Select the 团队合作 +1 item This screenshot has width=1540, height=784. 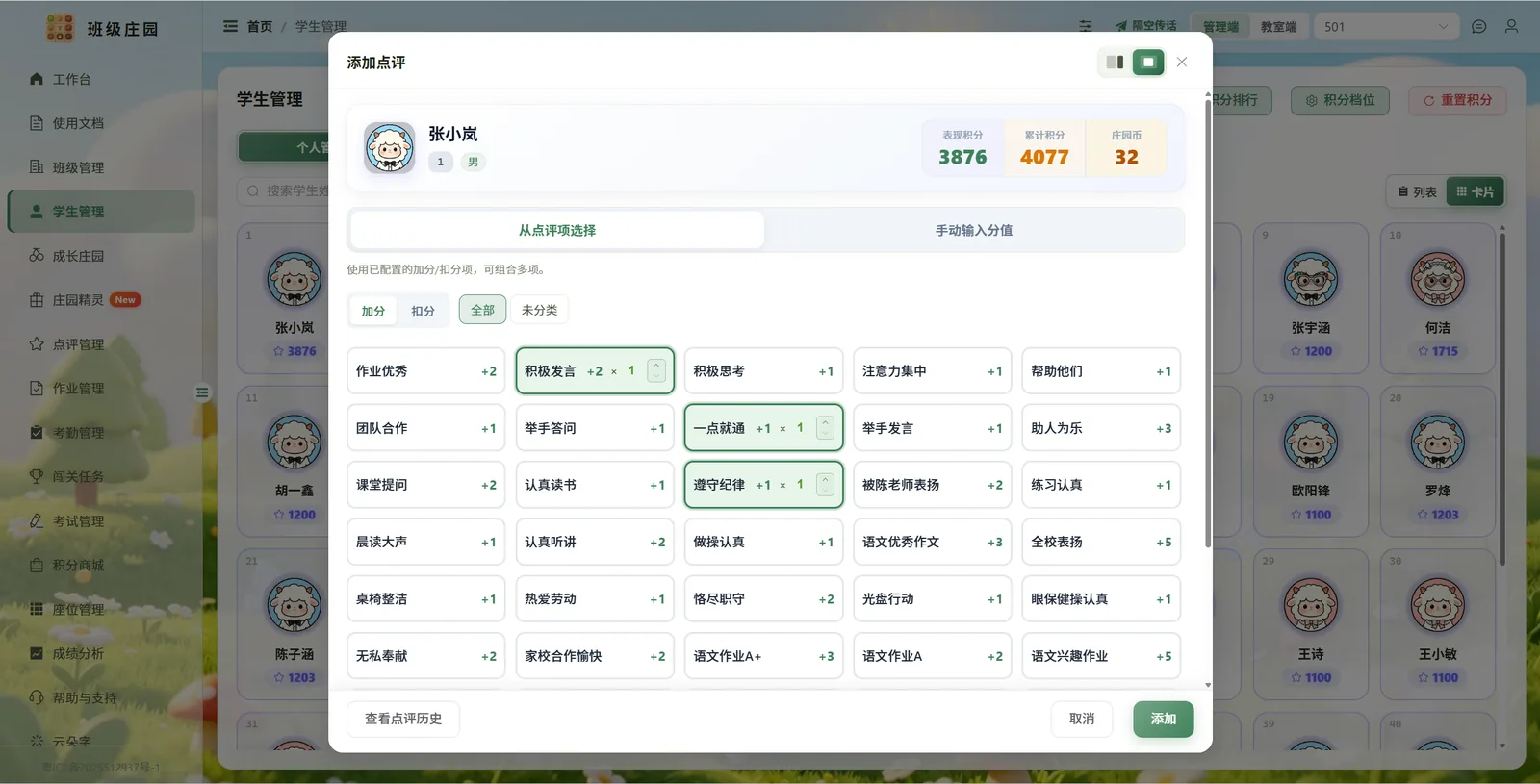point(425,428)
